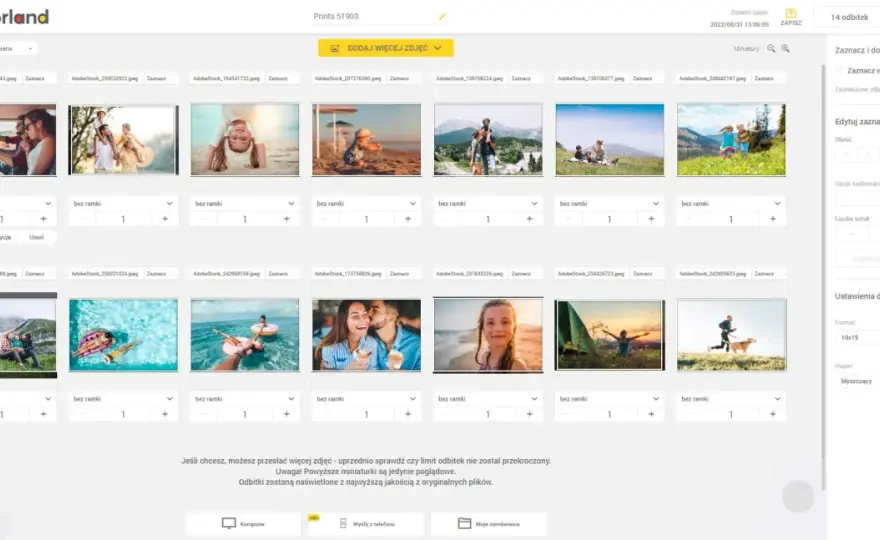Increase copies of upside-down girl photo
Viewport: 880px width, 540px height.
tap(286, 219)
